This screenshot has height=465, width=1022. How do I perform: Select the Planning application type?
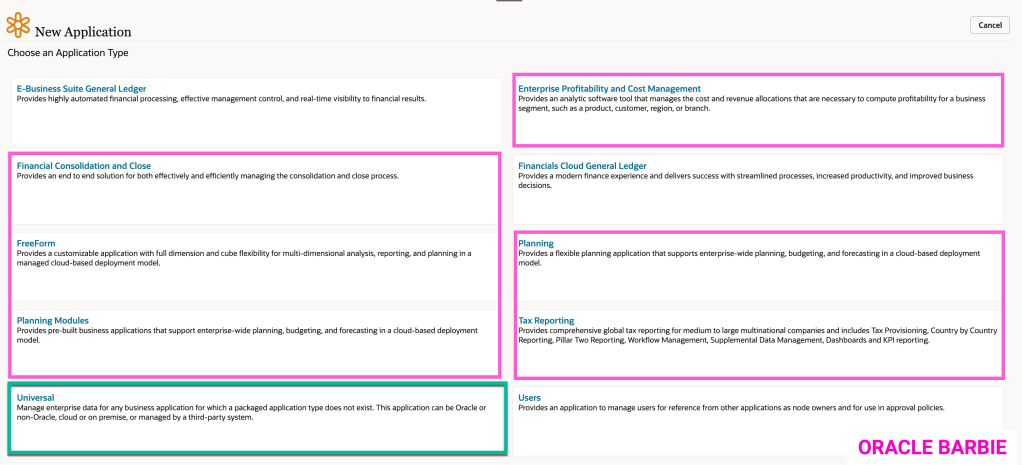coord(536,244)
